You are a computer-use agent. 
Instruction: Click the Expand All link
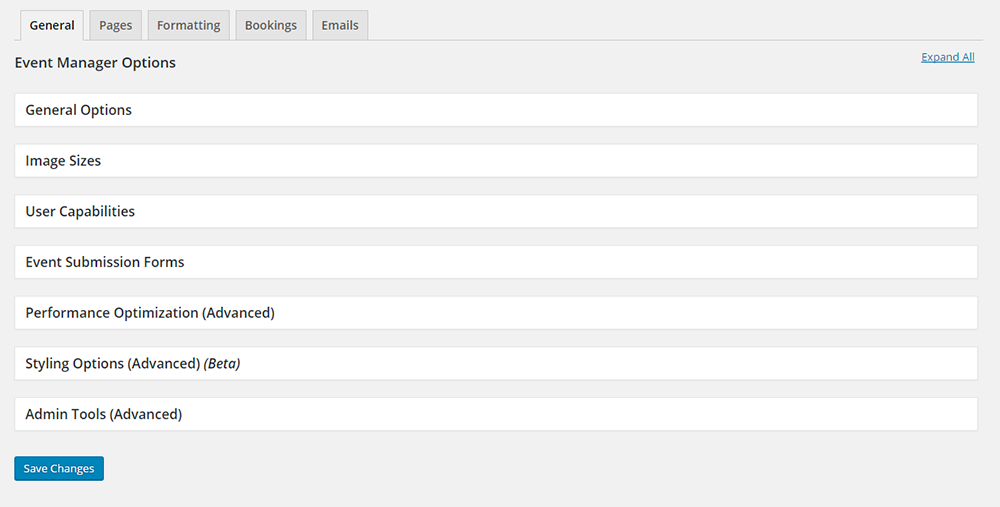point(948,57)
